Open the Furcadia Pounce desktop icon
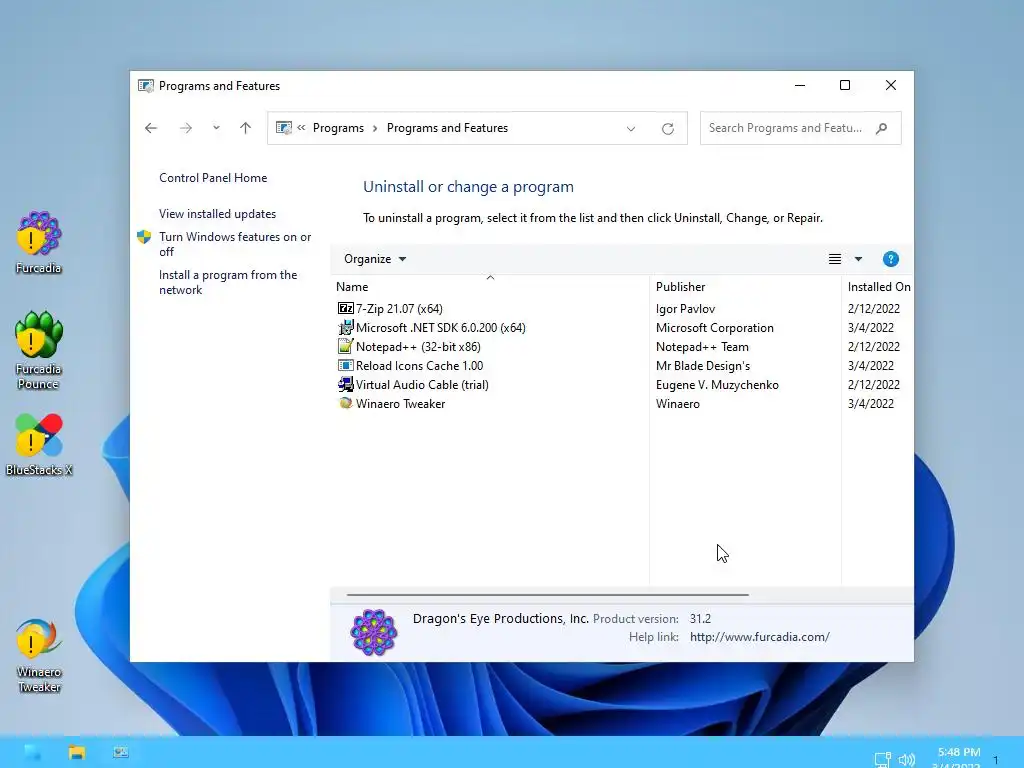The width and height of the screenshot is (1024, 768). pos(39,350)
